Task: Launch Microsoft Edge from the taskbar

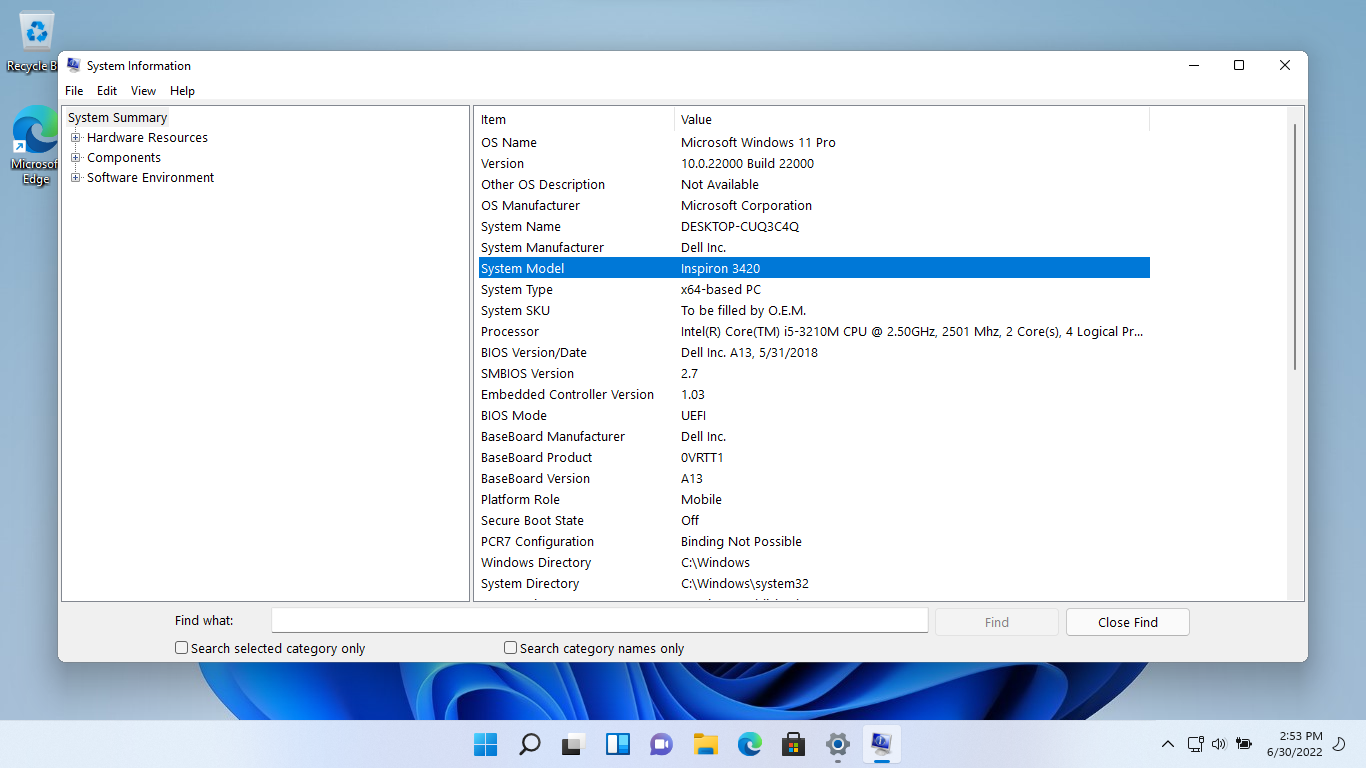Action: point(749,744)
